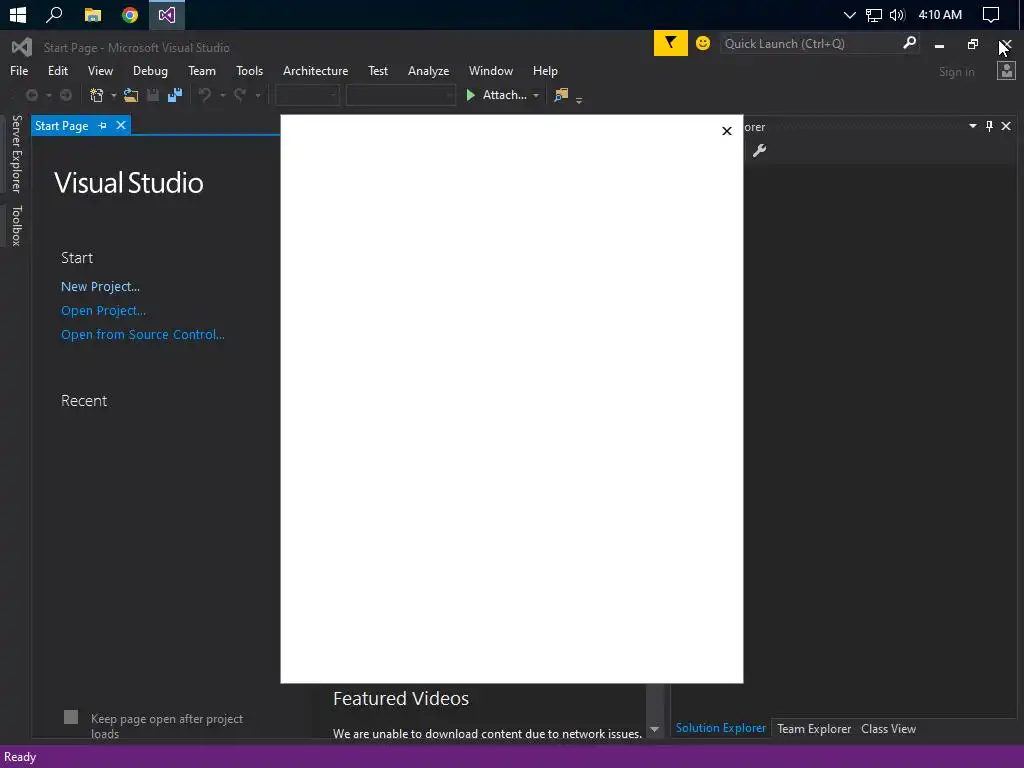The width and height of the screenshot is (1024, 768).
Task: Switch to the Team Explorer tab
Action: coord(814,729)
